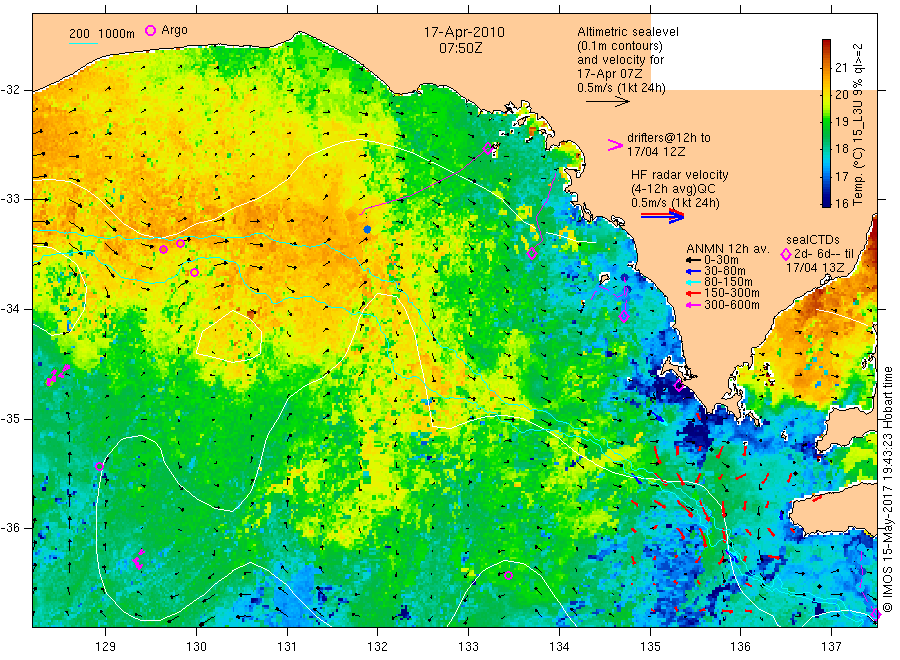Screen dimensions: 900x660
Task: Click the 'ANMN 12h av.' legend heading
Action: click(x=728, y=249)
